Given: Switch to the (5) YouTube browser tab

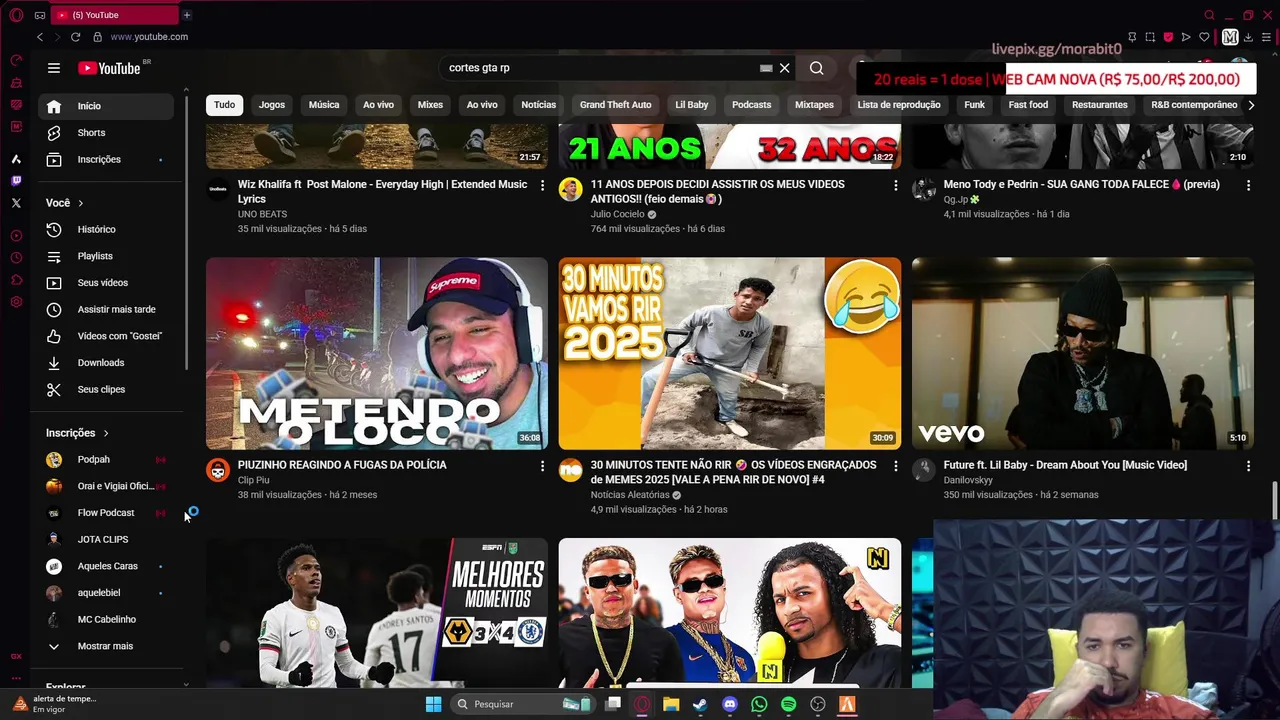Looking at the screenshot, I should pos(113,15).
